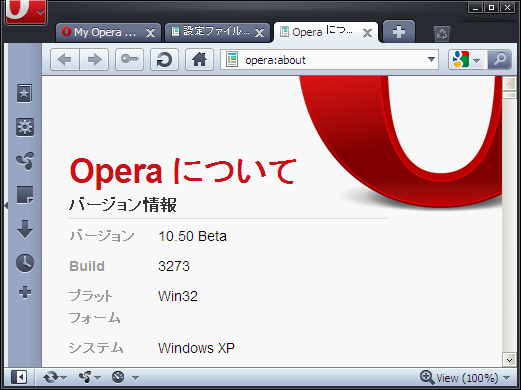521x390 pixels.
Task: Go back to the previous page
Action: (x=65, y=60)
